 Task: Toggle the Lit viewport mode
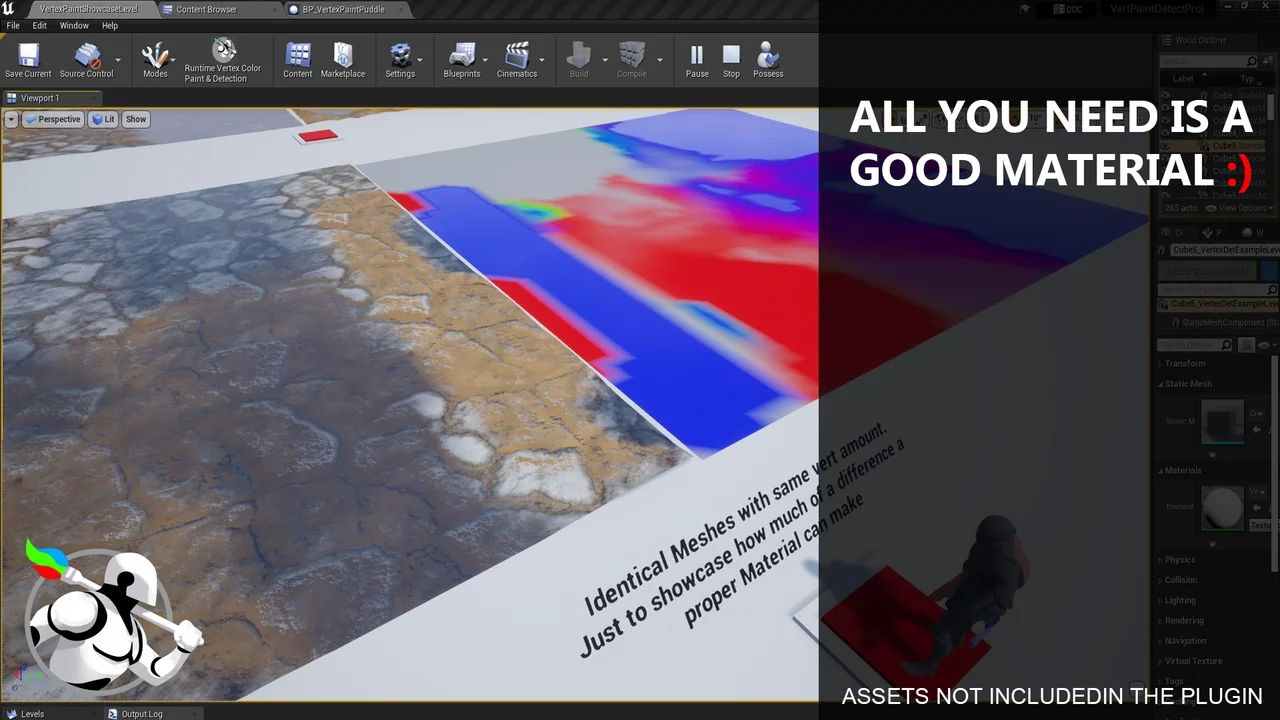tap(103, 119)
